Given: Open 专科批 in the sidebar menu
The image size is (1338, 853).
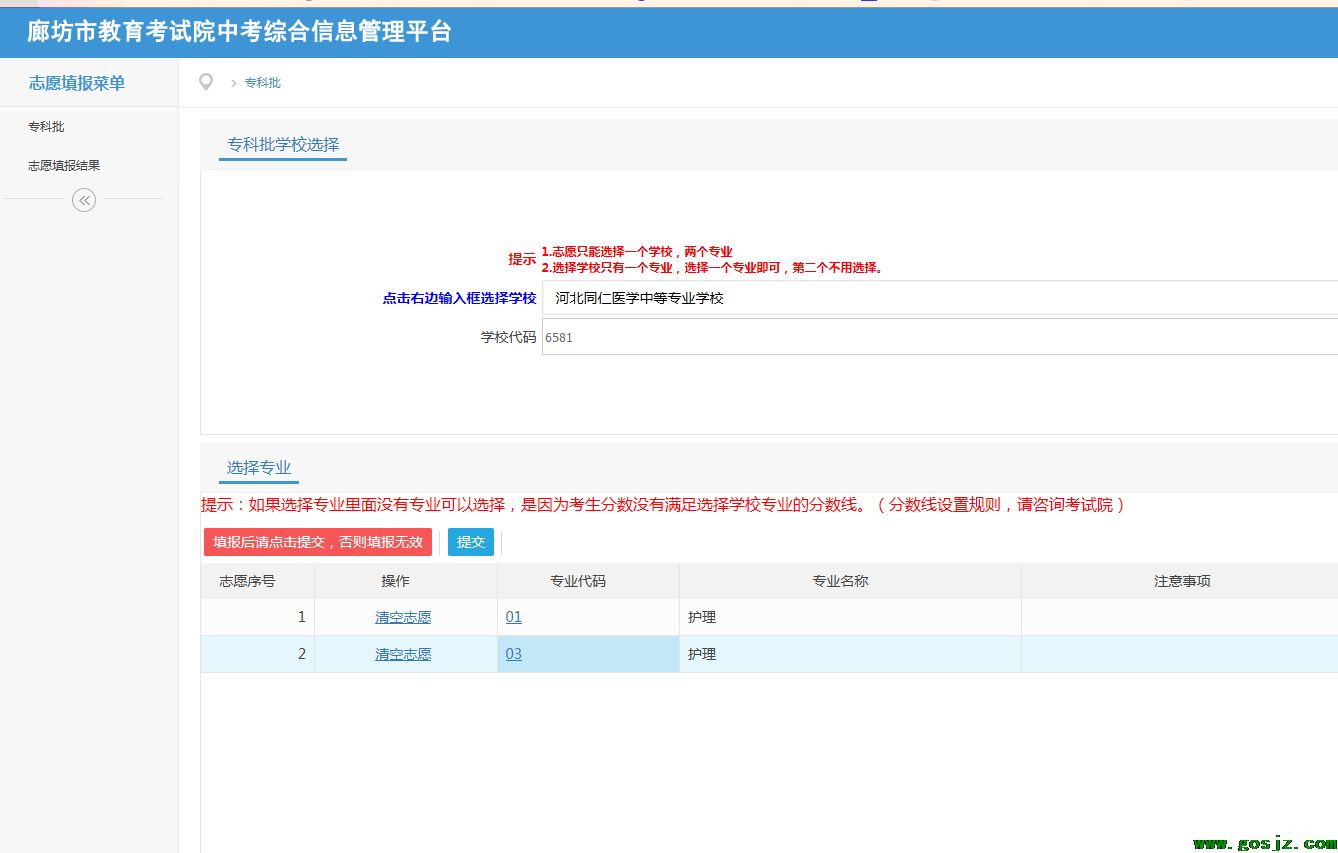Looking at the screenshot, I should [x=46, y=127].
